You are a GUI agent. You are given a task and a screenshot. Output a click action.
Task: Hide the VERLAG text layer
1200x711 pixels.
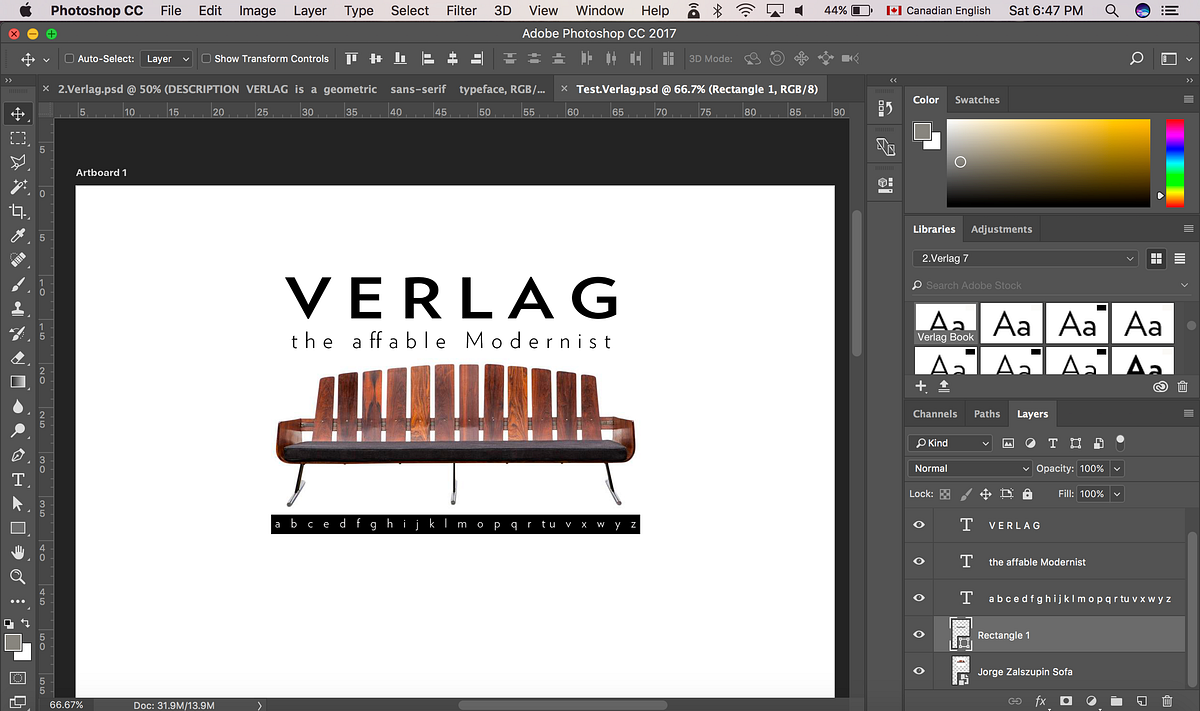(919, 525)
